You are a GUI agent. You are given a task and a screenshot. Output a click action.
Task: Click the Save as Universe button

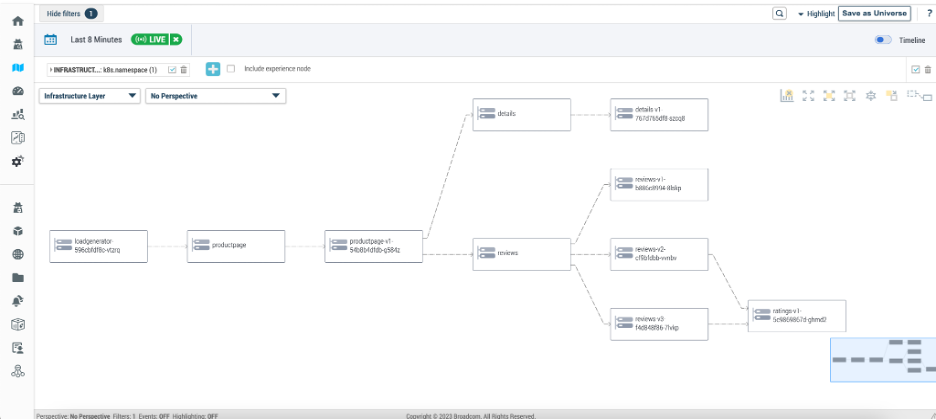click(874, 13)
